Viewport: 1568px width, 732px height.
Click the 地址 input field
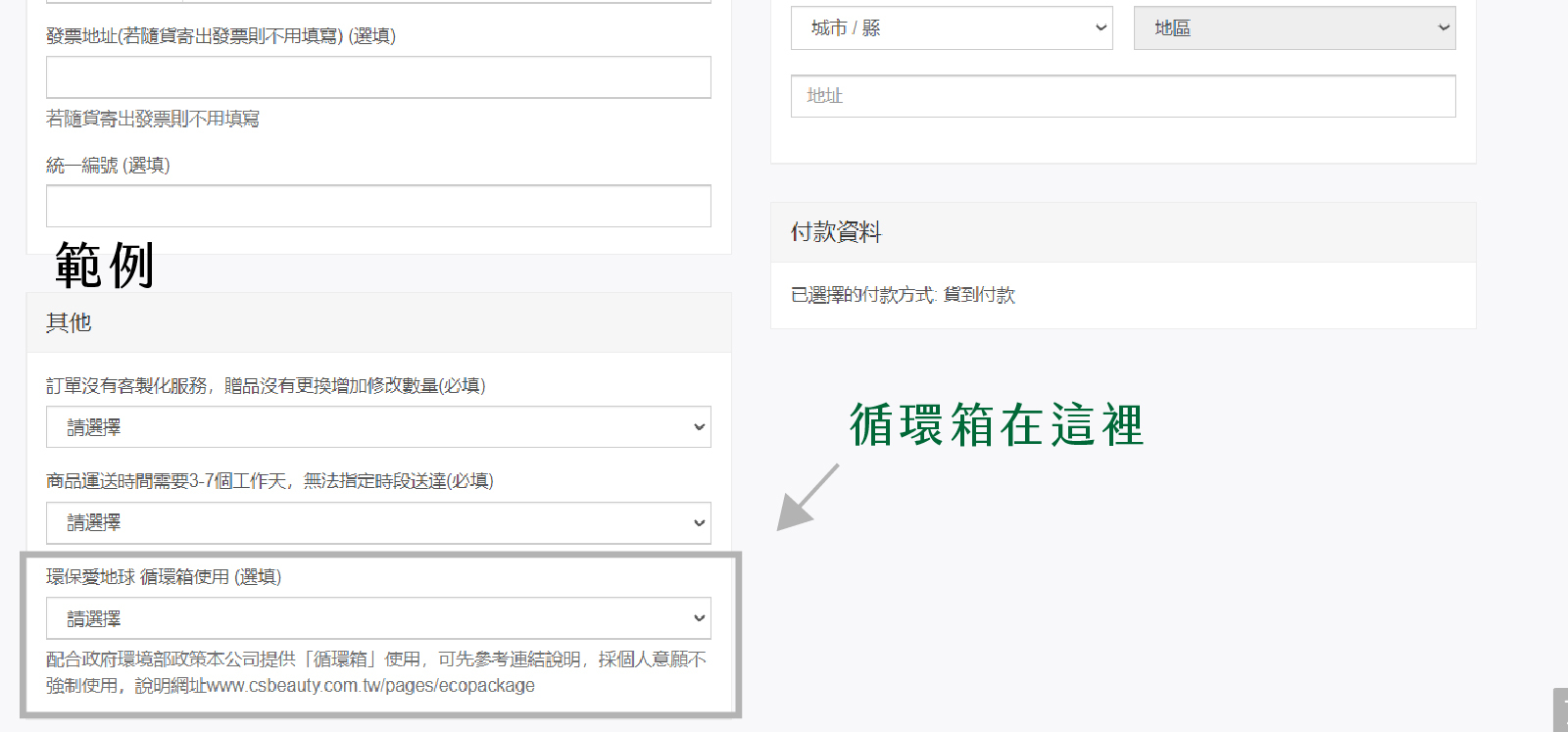[1123, 96]
